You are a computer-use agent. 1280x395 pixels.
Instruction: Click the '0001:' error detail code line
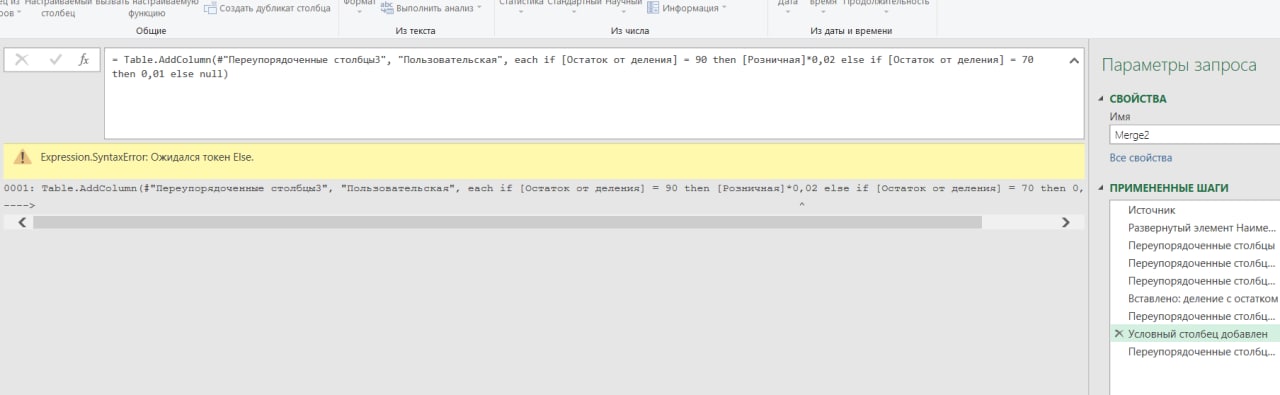[543, 188]
